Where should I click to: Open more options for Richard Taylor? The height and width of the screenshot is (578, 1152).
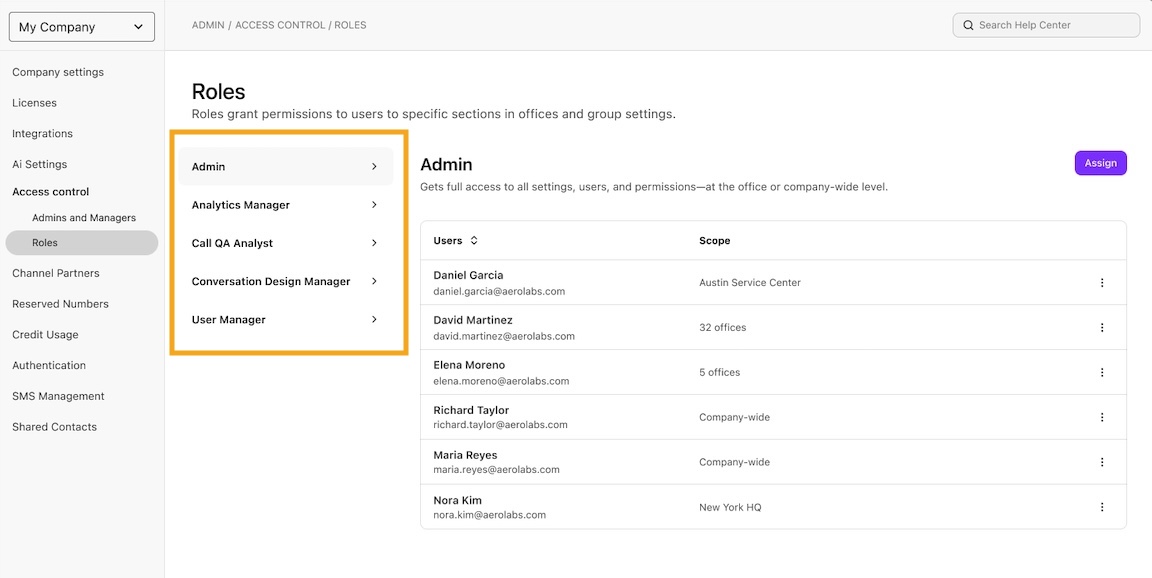[1102, 417]
